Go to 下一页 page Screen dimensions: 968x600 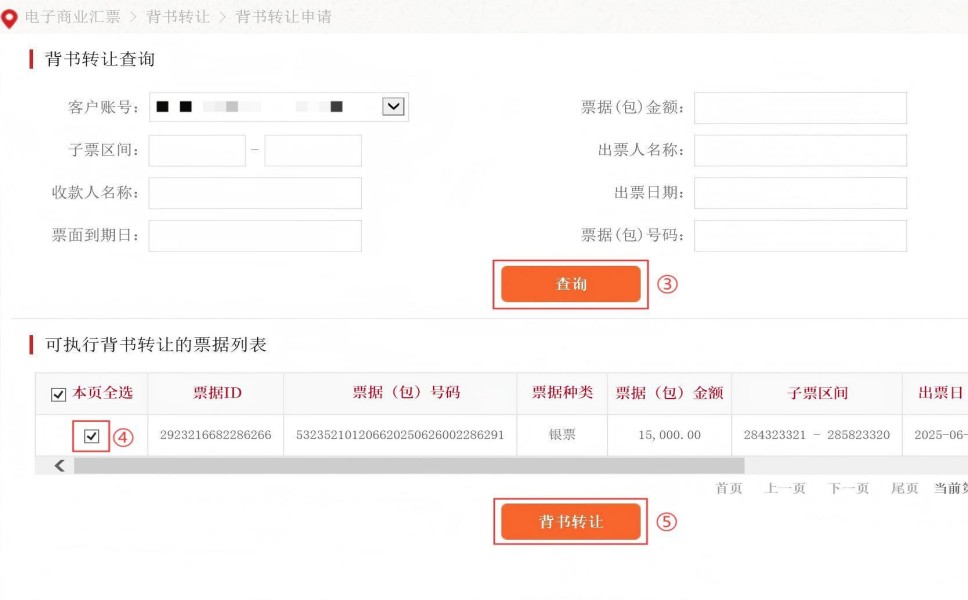click(848, 488)
